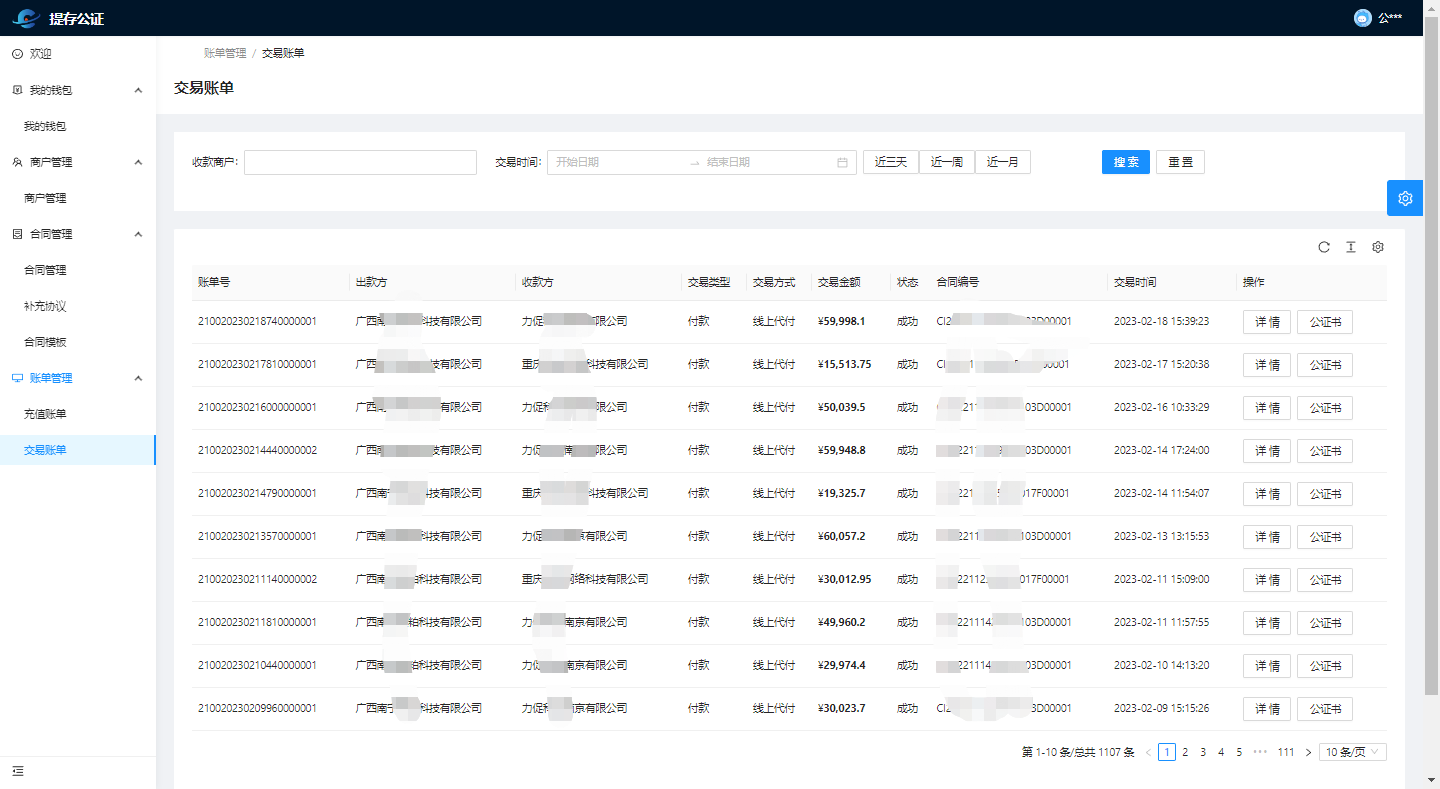Screen dimensions: 1440x789
Task: Go to page 3
Action: [1203, 752]
